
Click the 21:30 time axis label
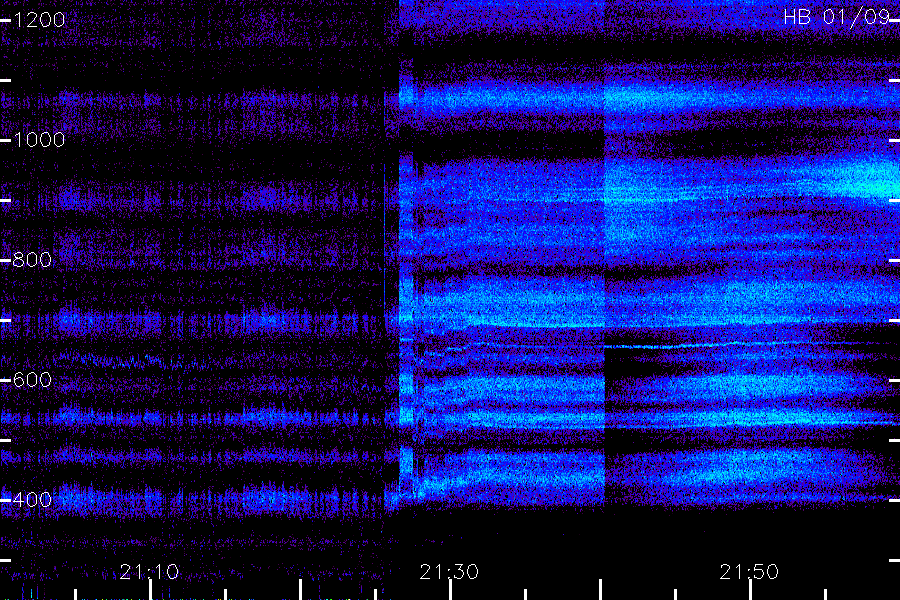point(449,572)
